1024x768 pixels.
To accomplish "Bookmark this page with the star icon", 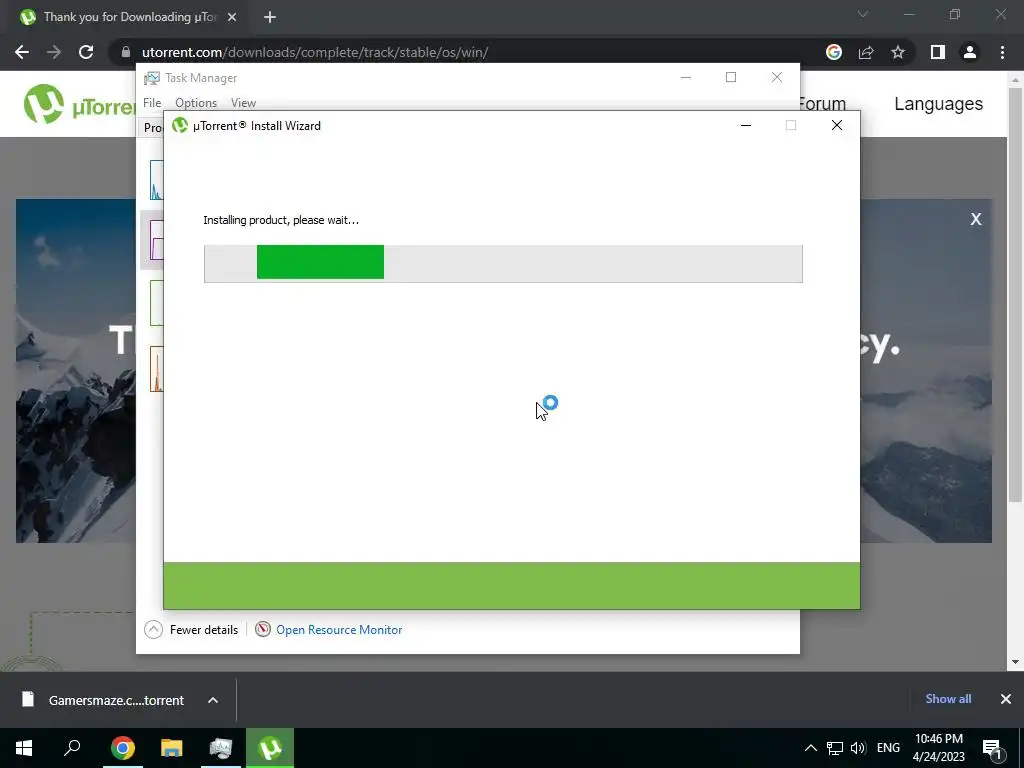I will tap(898, 52).
